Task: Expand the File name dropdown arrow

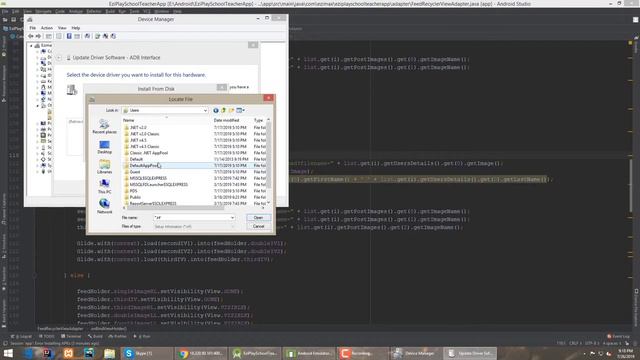Action: pyautogui.click(x=232, y=218)
